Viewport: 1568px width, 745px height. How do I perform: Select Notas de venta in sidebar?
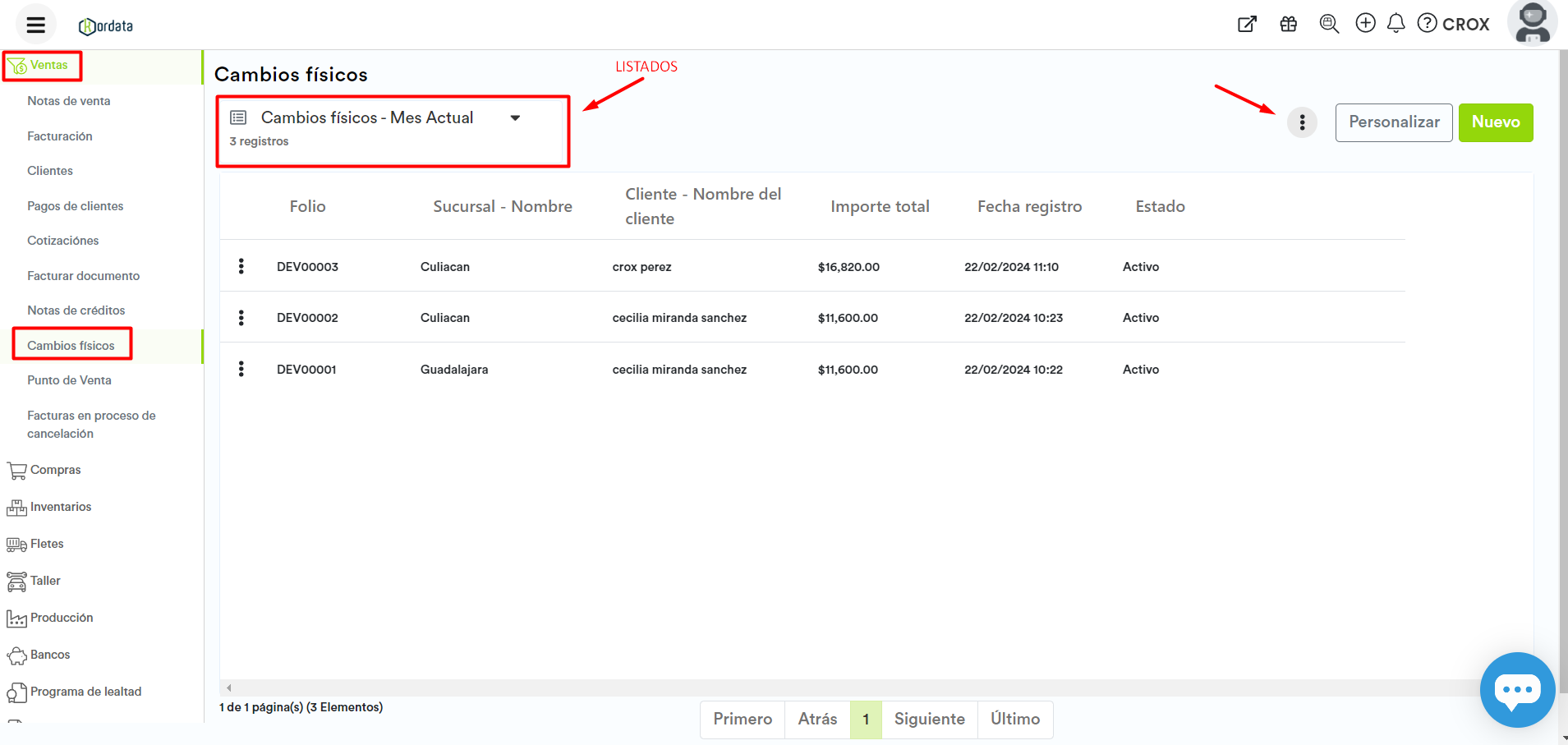coord(69,101)
